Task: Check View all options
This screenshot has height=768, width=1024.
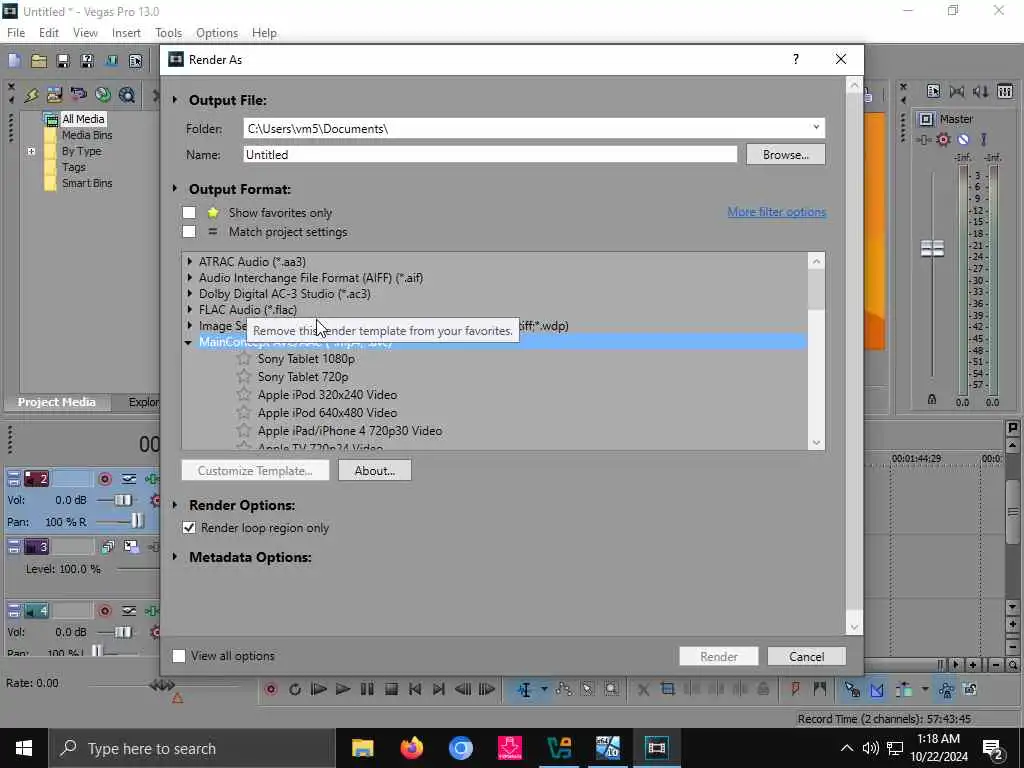Action: pos(179,656)
